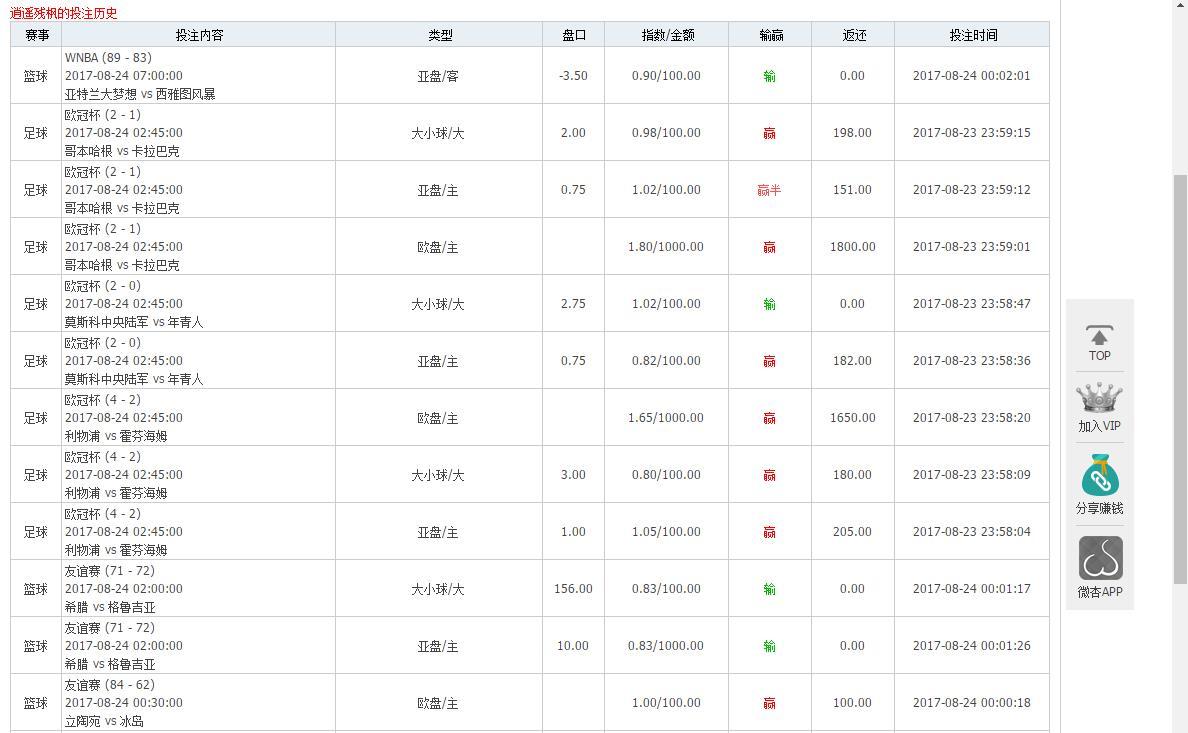The width and height of the screenshot is (1188, 733).
Task: Click the 亚盘/客 type cell
Action: tap(438, 76)
